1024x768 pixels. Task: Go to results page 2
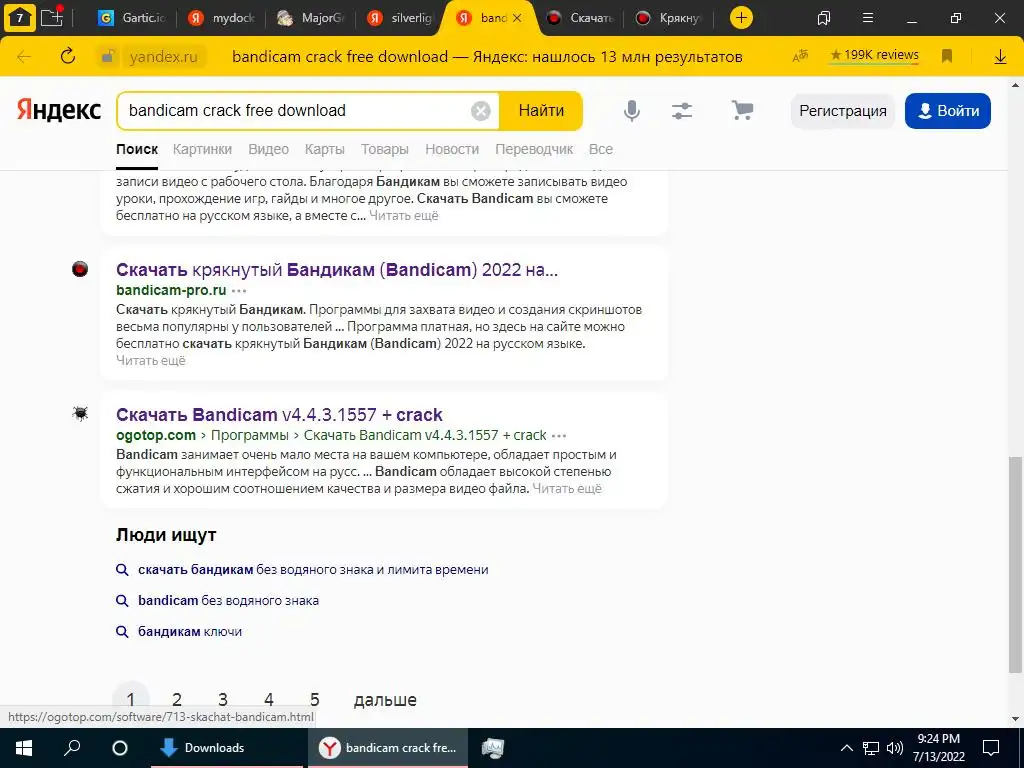(176, 699)
